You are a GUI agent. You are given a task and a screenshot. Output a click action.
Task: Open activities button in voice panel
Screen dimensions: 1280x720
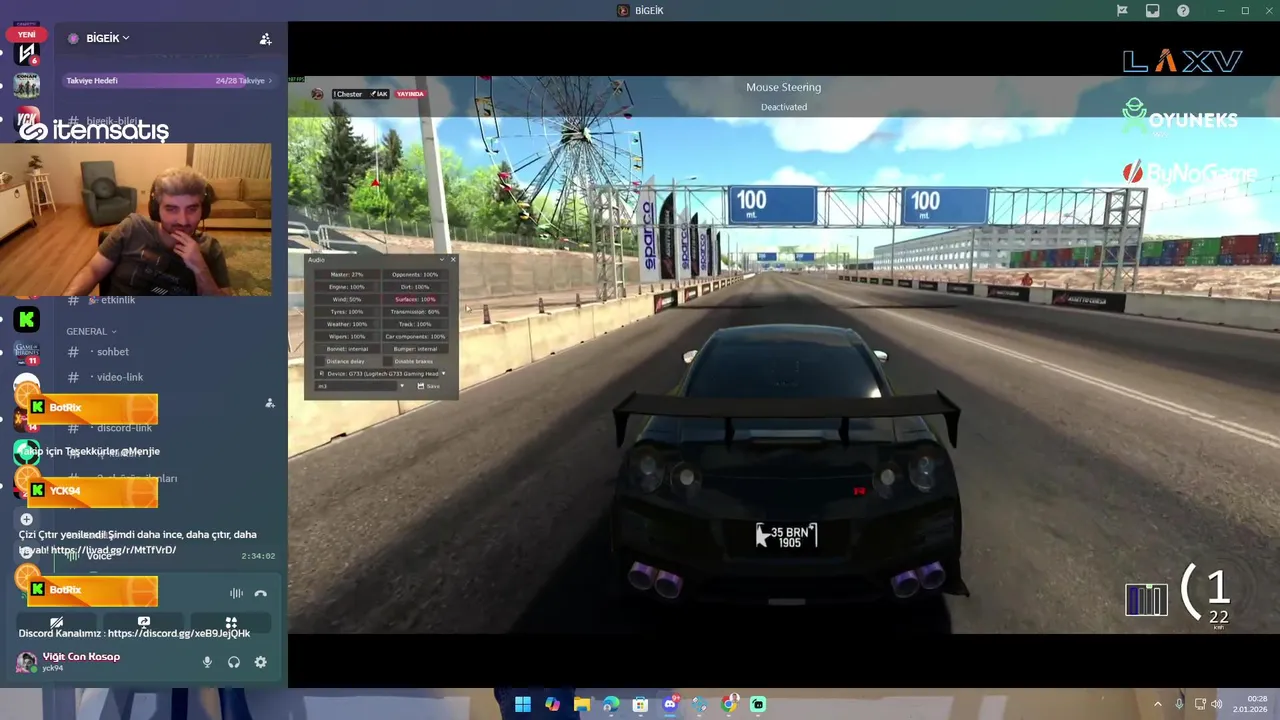coord(231,622)
